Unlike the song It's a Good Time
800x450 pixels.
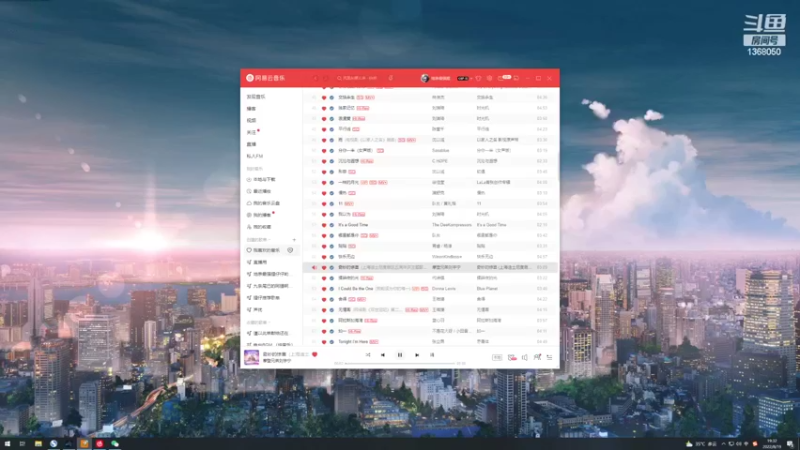pyautogui.click(x=323, y=225)
